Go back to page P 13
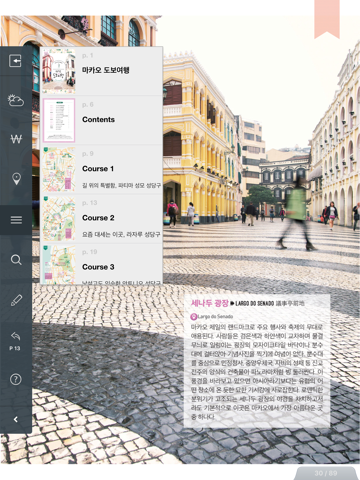 [15, 341]
